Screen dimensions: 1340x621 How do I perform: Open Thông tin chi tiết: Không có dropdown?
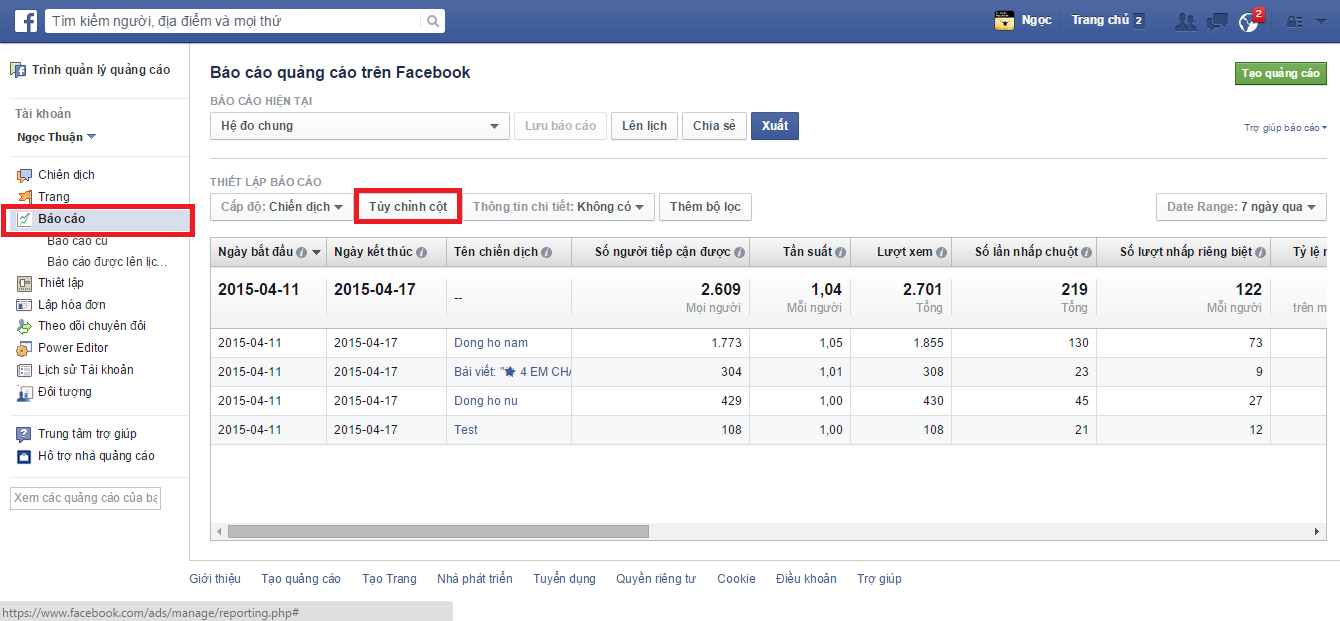[x=558, y=207]
